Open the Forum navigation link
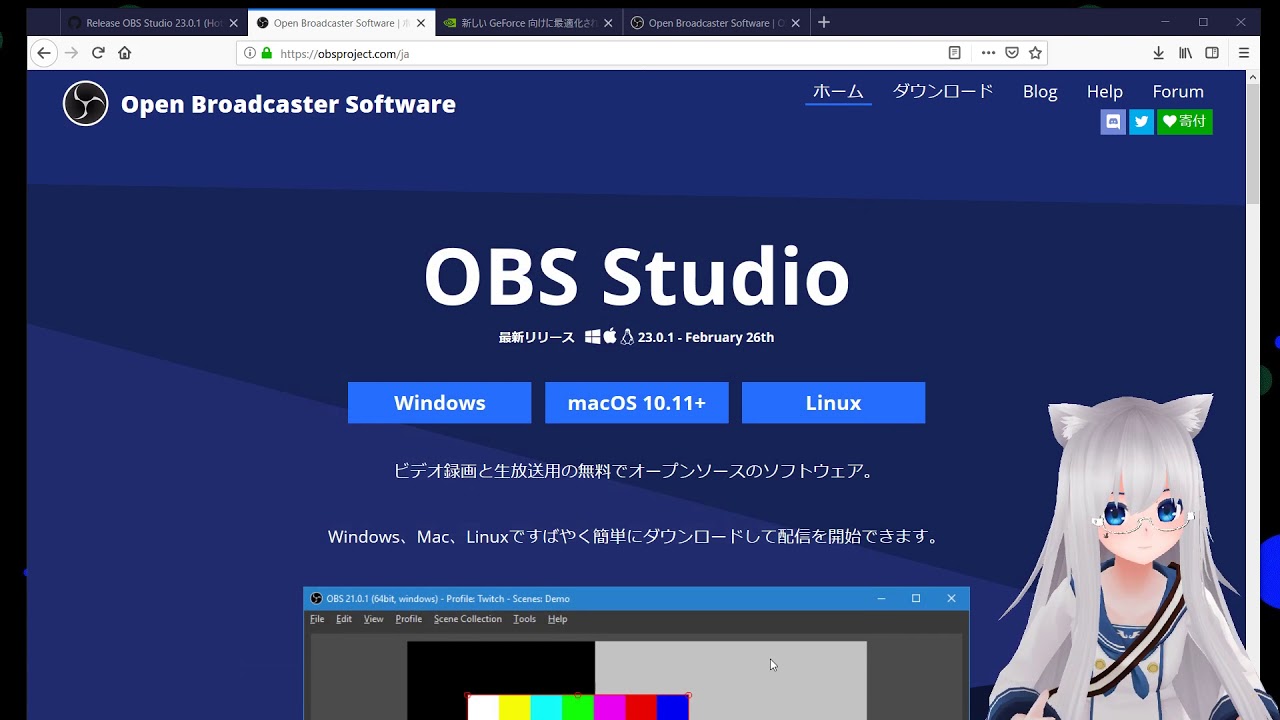The height and width of the screenshot is (720, 1280). [x=1178, y=91]
